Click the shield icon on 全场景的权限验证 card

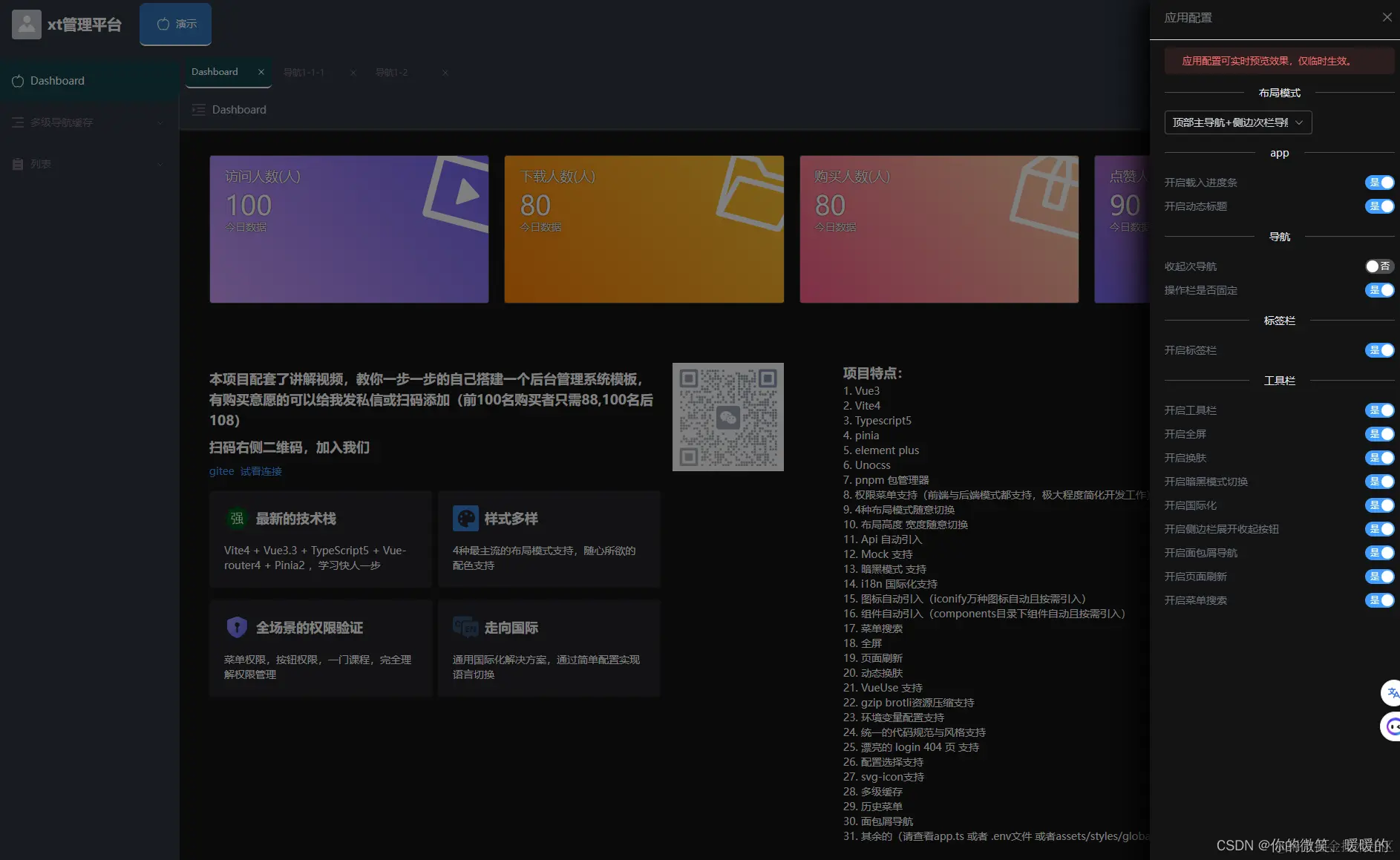pos(237,628)
